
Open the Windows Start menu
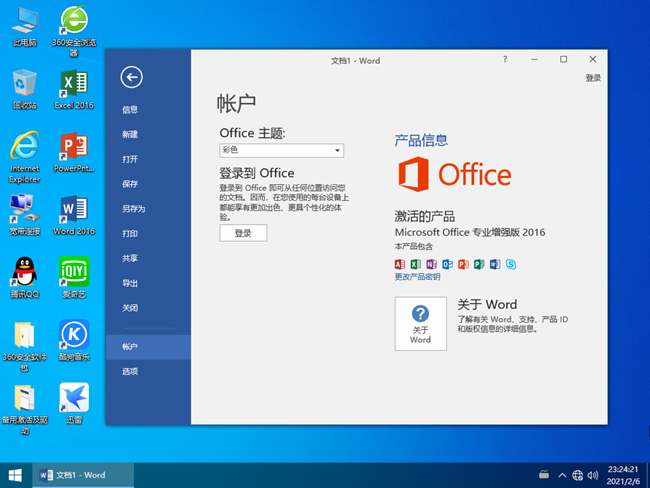pyautogui.click(x=15, y=475)
